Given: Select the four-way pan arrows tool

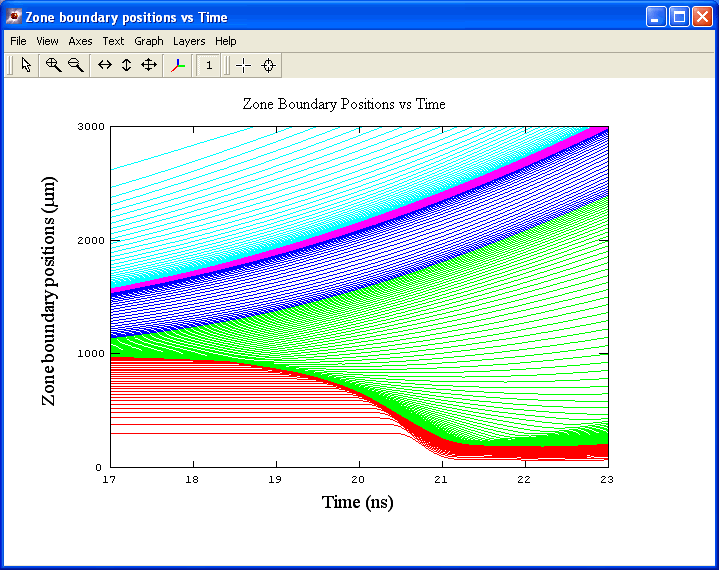Looking at the screenshot, I should pos(149,65).
